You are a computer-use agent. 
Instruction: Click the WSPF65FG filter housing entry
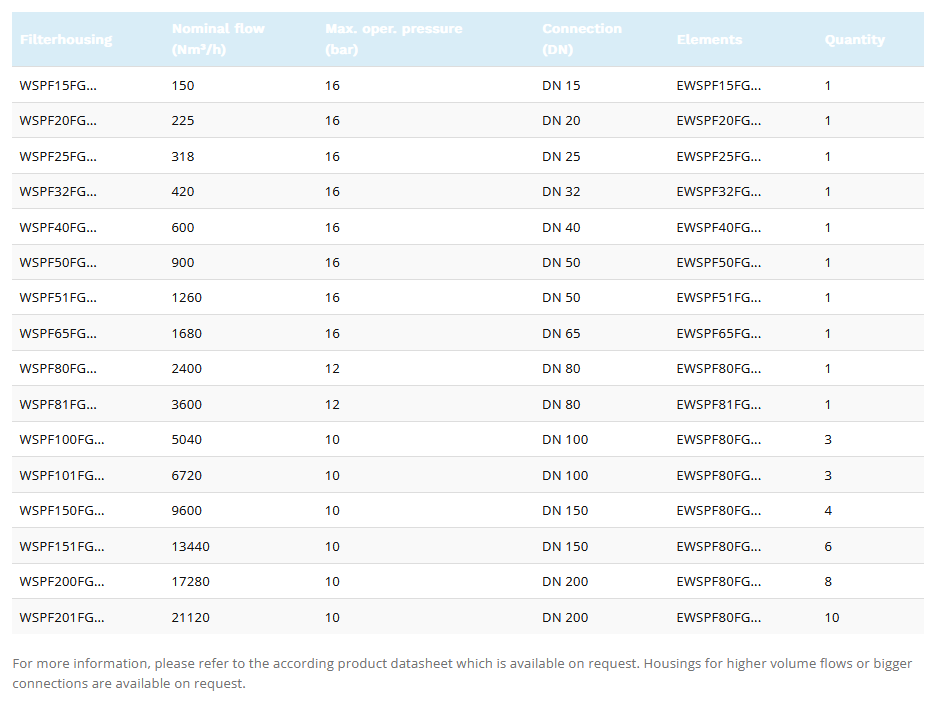(x=58, y=334)
